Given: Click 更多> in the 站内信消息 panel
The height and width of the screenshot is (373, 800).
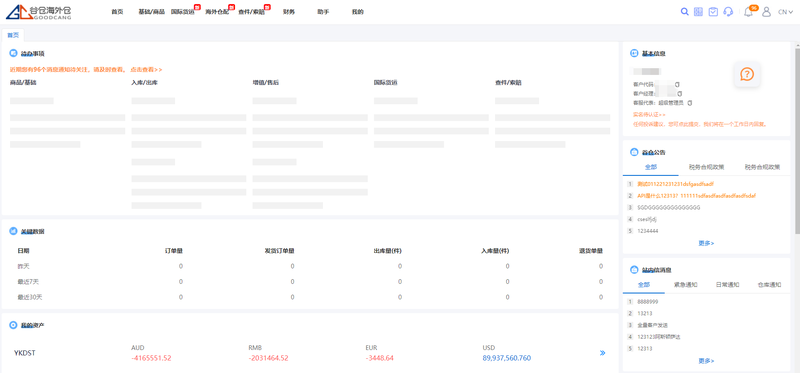Looking at the screenshot, I should (x=706, y=361).
